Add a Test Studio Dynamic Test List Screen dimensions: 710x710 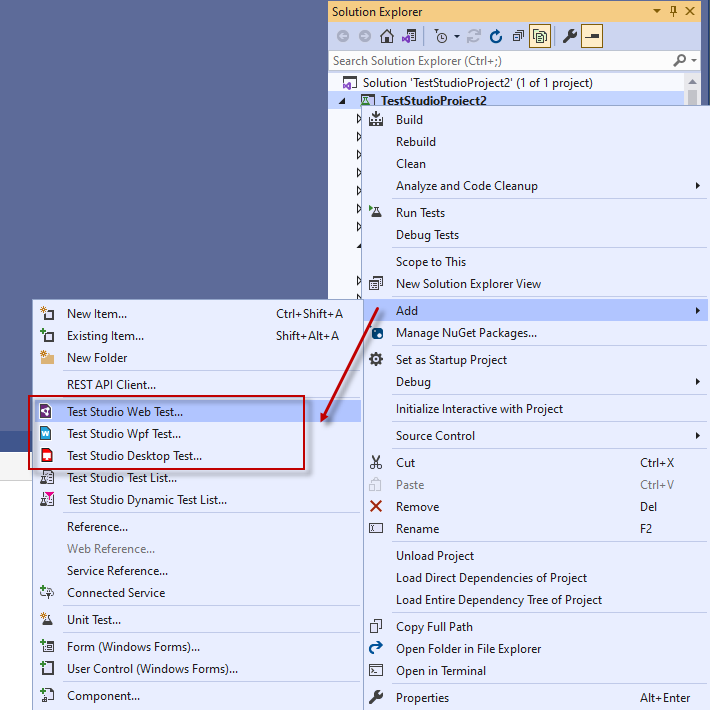coord(197,500)
